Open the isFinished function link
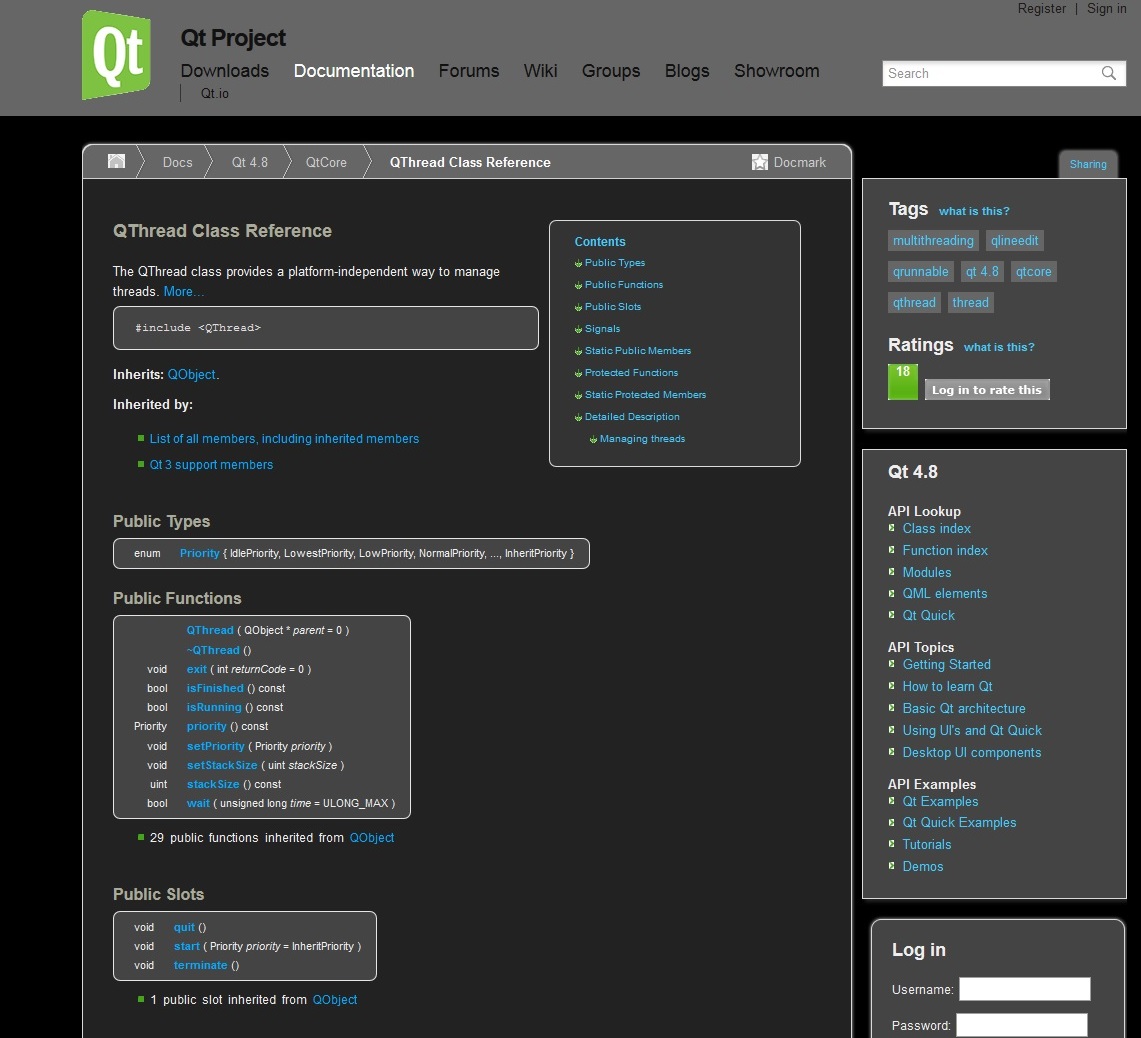Viewport: 1141px width, 1038px height. (x=215, y=688)
